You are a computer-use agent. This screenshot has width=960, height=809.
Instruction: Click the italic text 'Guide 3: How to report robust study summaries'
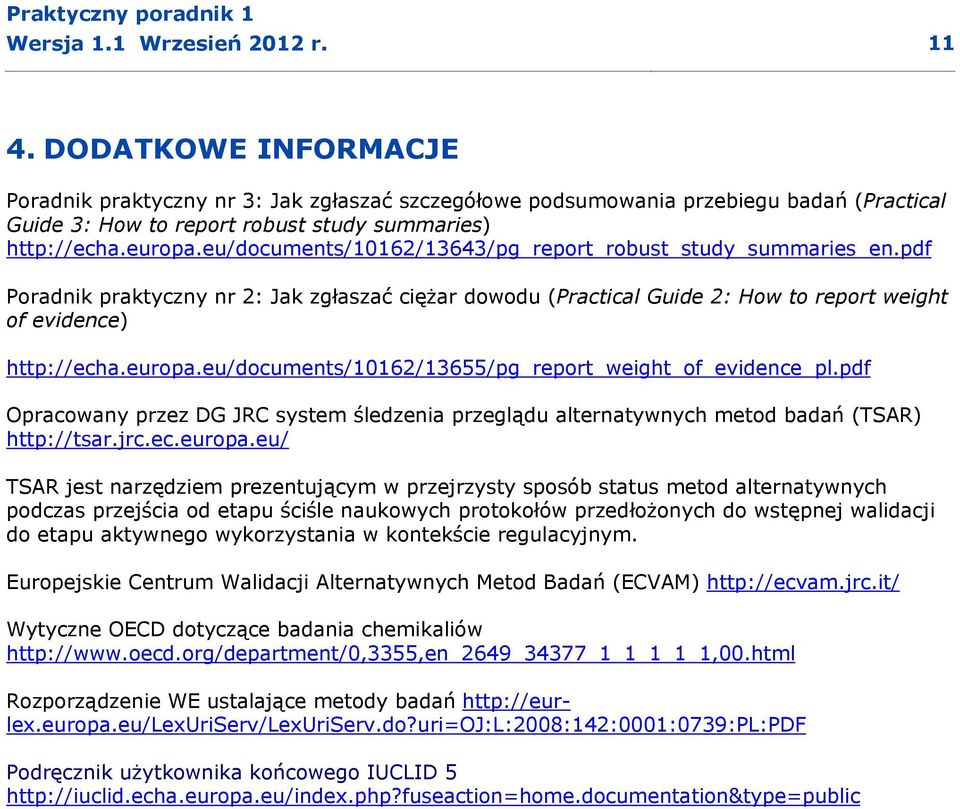coord(244,225)
